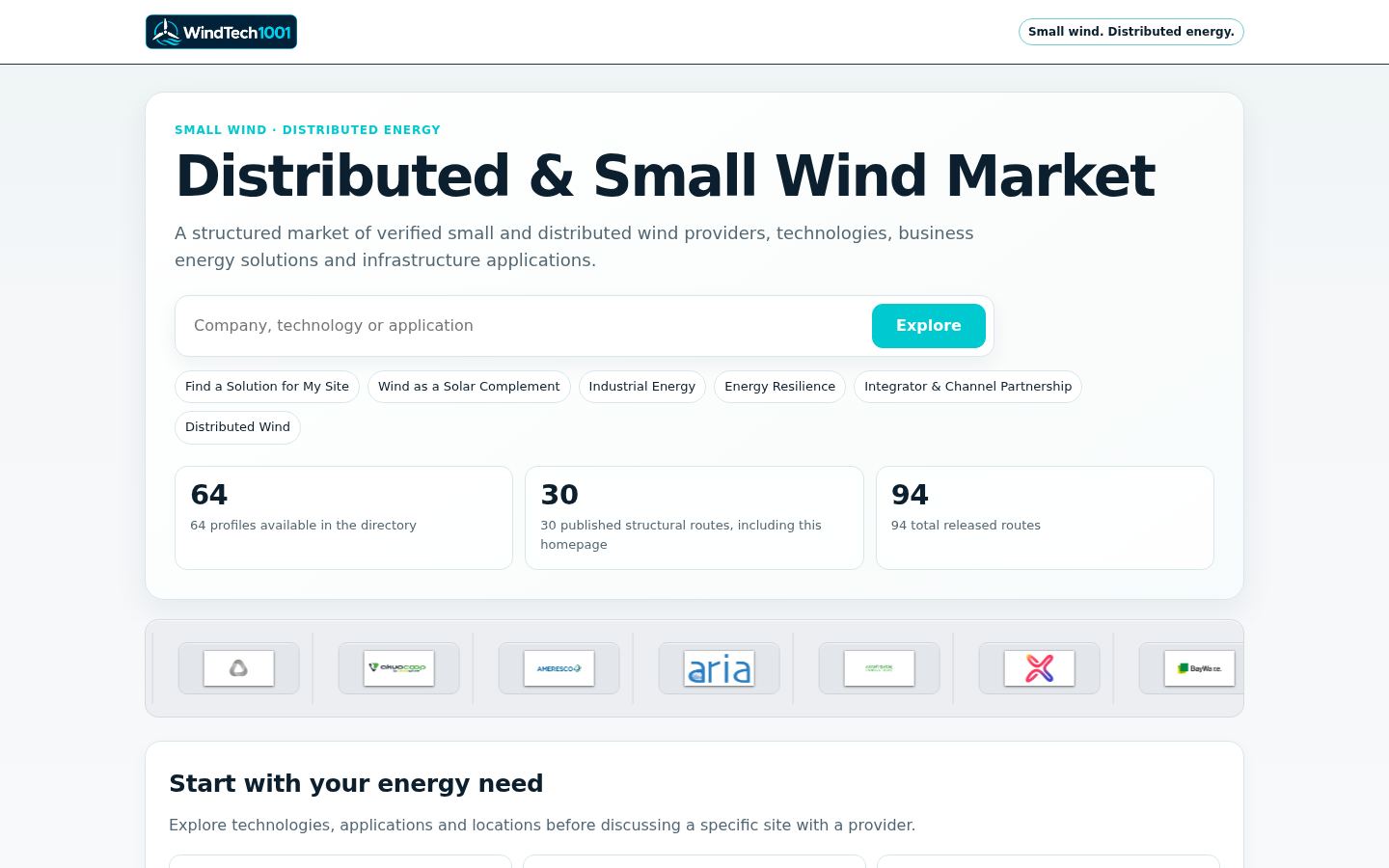Open the aria logo card
This screenshot has width=1389, height=868.
pos(720,668)
